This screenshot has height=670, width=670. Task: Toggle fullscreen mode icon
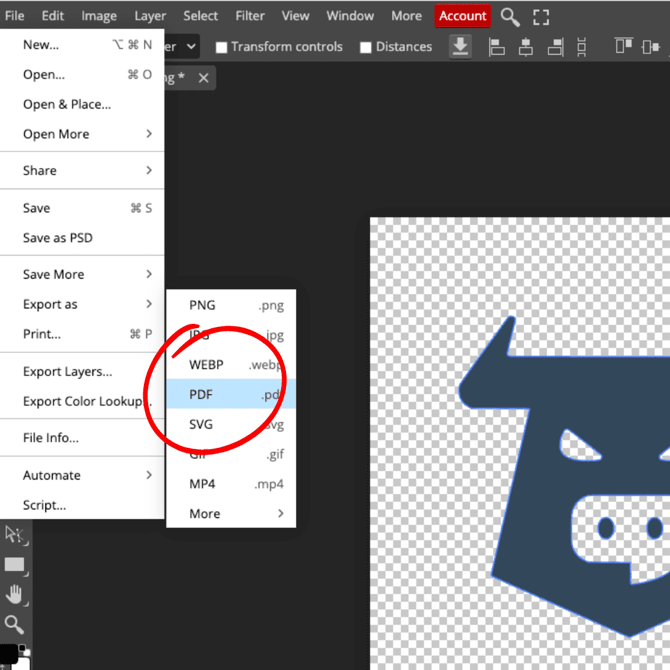541,16
